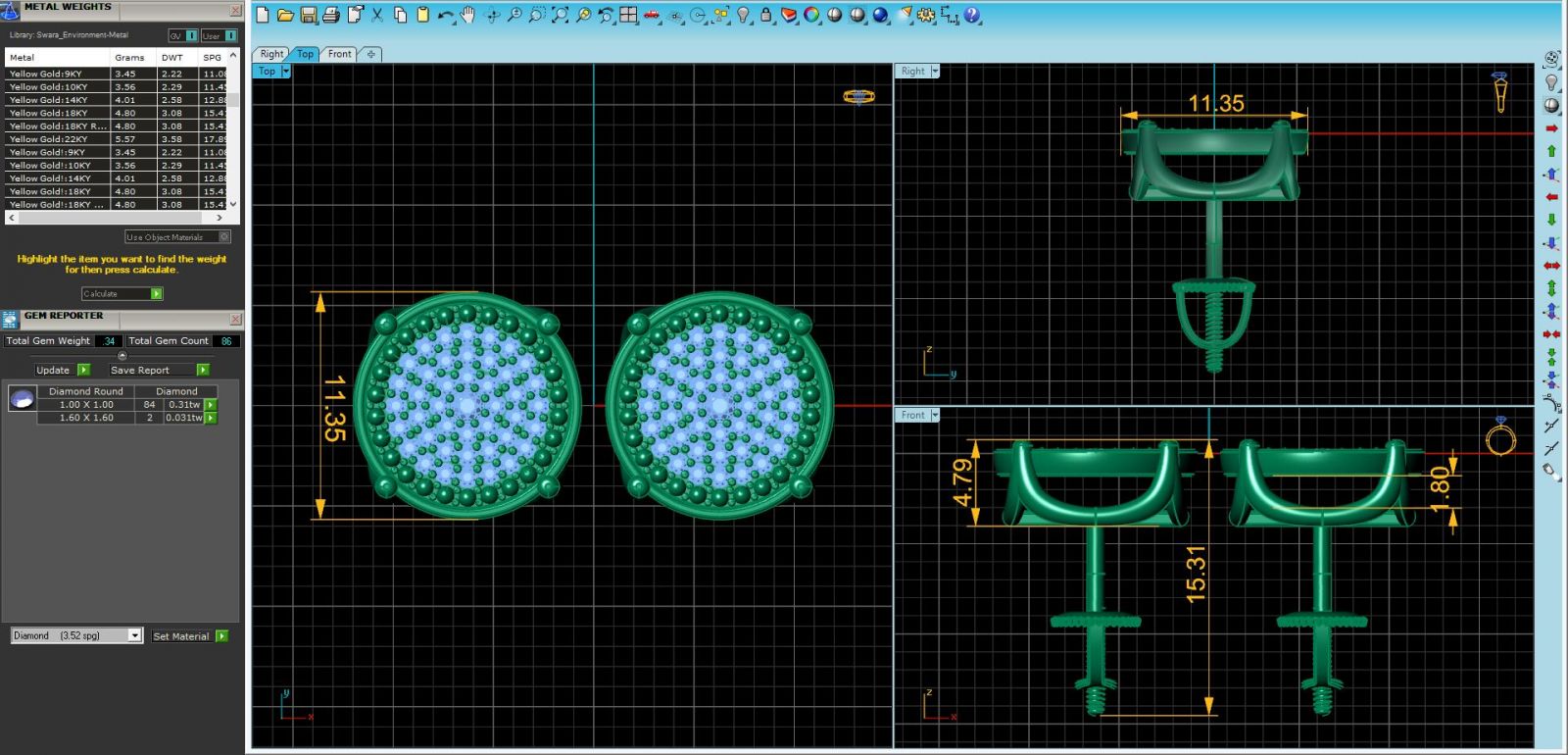Click the Undo arrow icon
This screenshot has height=755, width=1568.
(446, 16)
